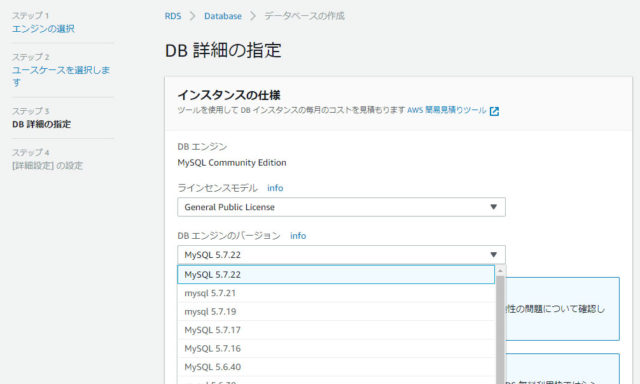Screen dimensions: 640x384
Task: Click the version list scrollbar thumb
Action: [x=500, y=330]
